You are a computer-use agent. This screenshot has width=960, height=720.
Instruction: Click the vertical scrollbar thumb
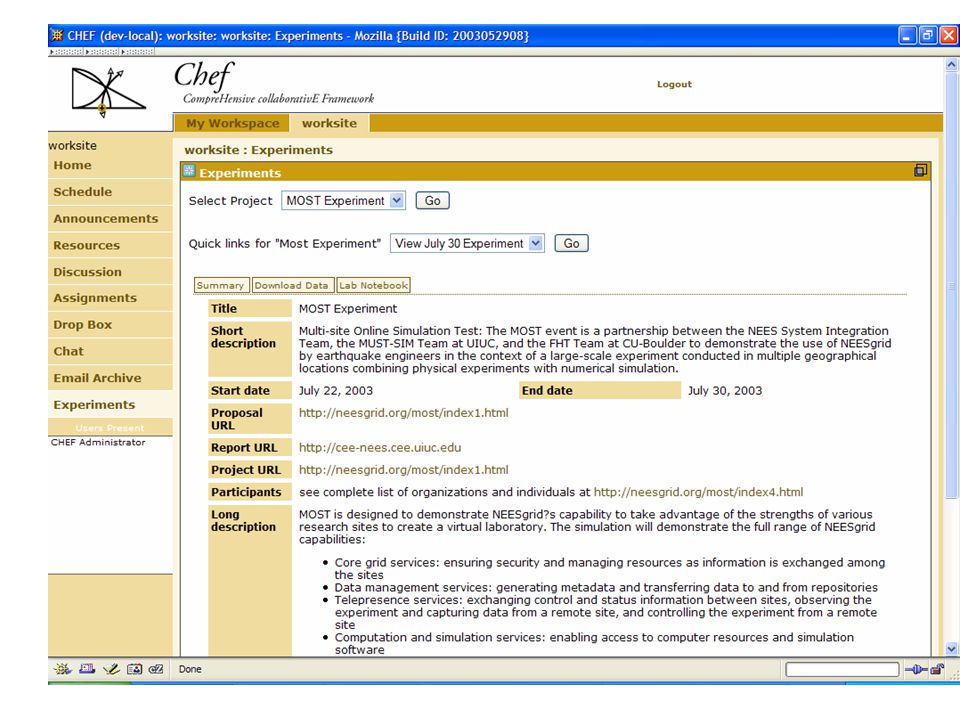pos(951,284)
